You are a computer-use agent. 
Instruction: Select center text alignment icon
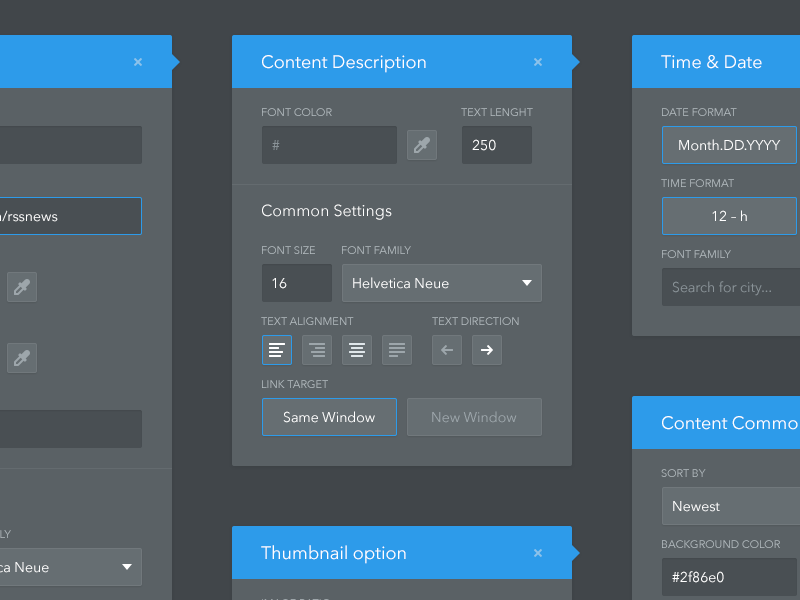(x=357, y=350)
